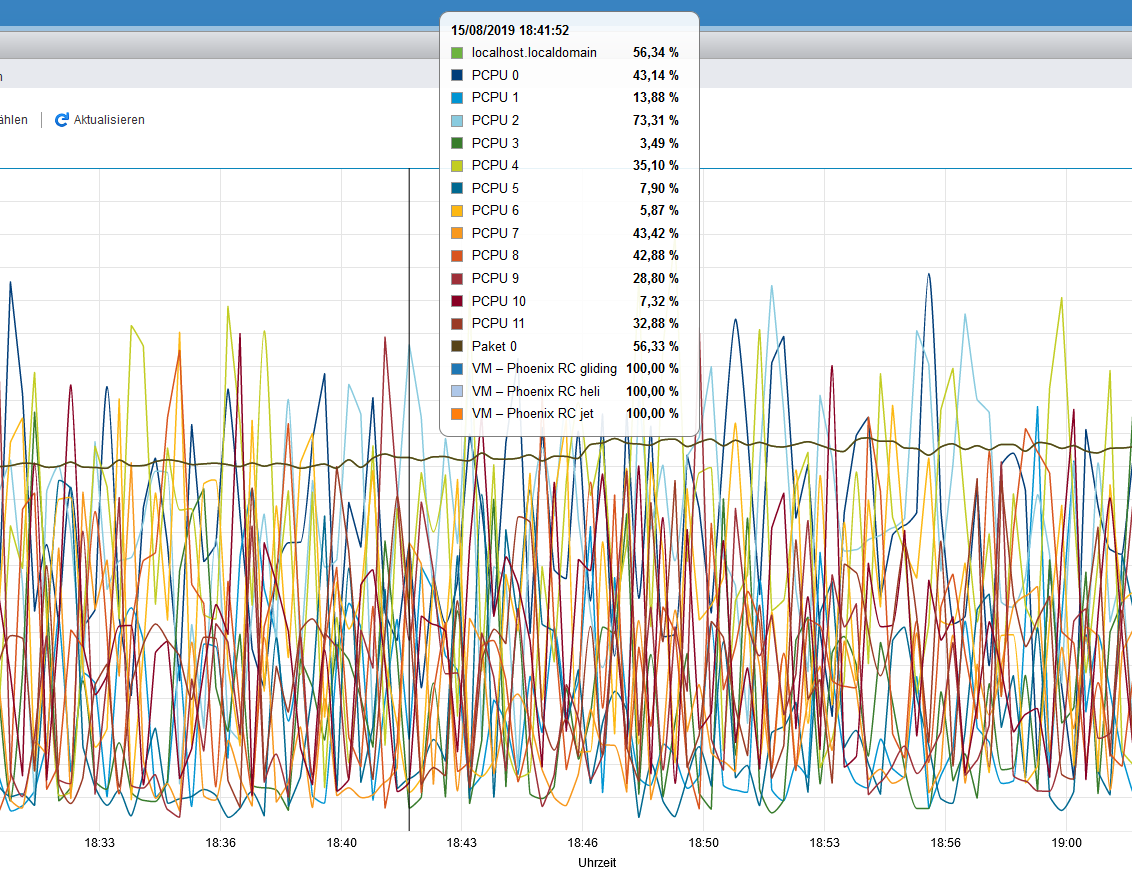This screenshot has height=879, width=1132.
Task: Click the Aktualisieren text label
Action: tap(109, 120)
